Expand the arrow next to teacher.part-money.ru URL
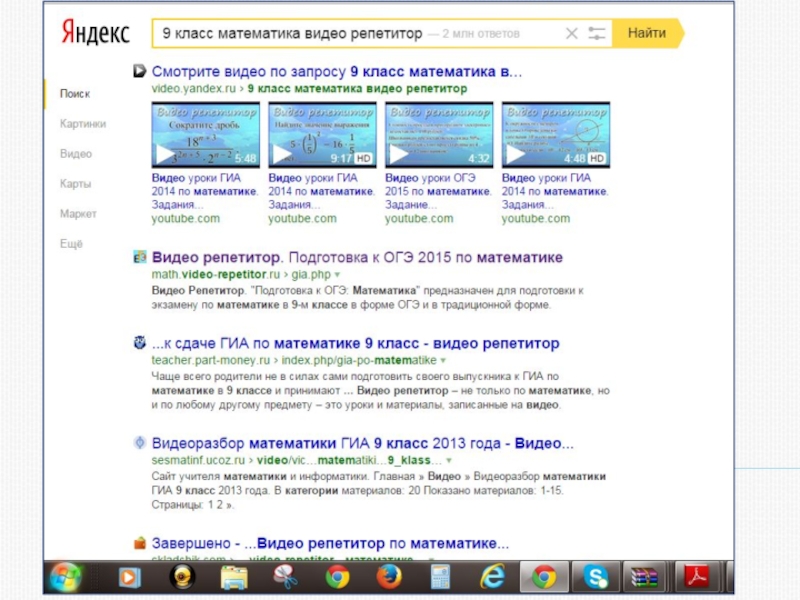The height and width of the screenshot is (600, 800). pyautogui.click(x=443, y=359)
